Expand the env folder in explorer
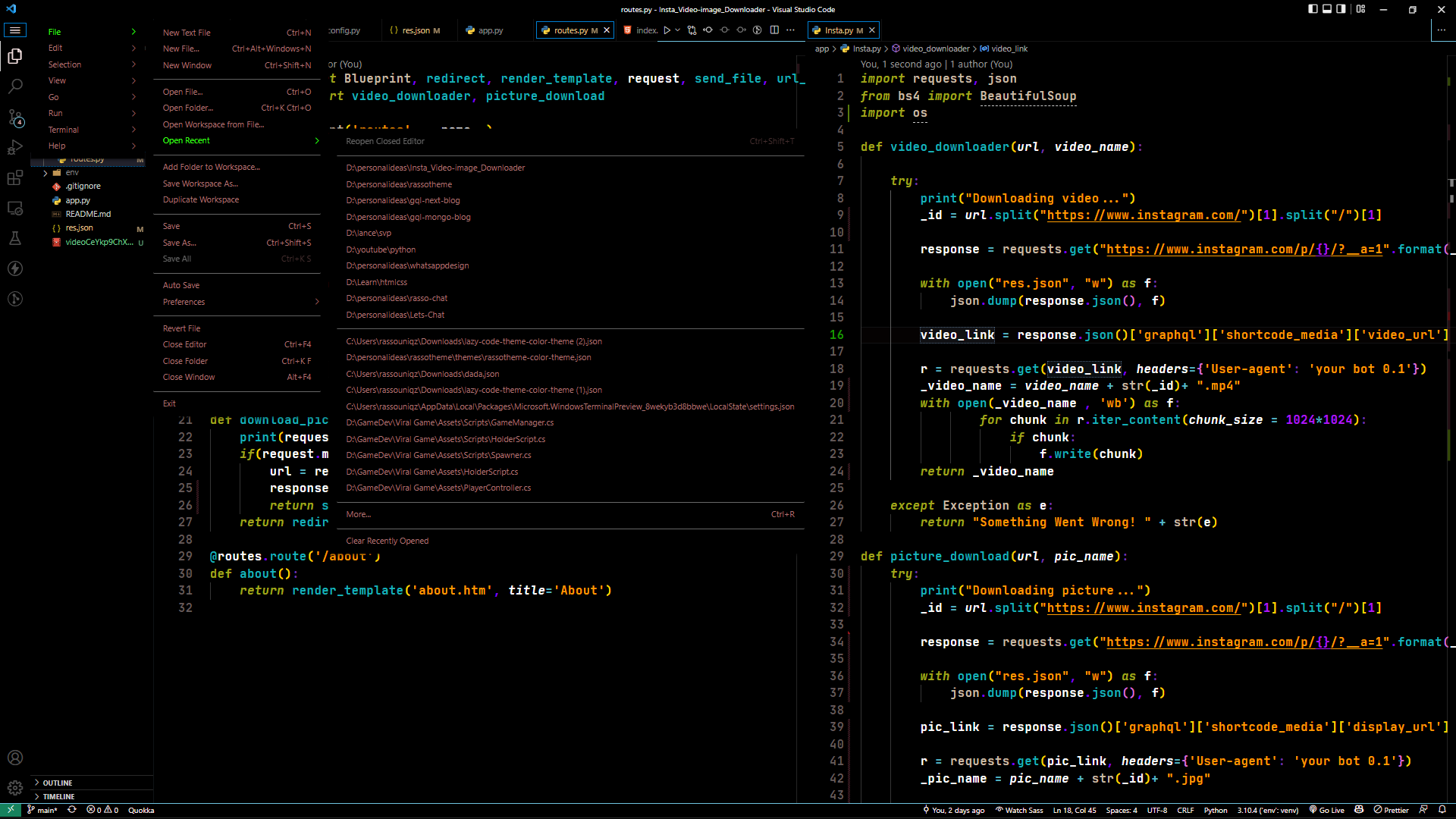 (x=72, y=172)
